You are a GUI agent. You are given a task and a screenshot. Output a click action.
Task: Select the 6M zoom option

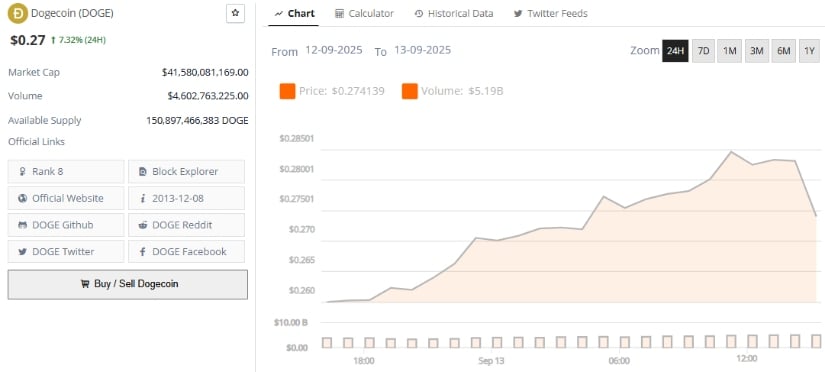pyautogui.click(x=784, y=51)
